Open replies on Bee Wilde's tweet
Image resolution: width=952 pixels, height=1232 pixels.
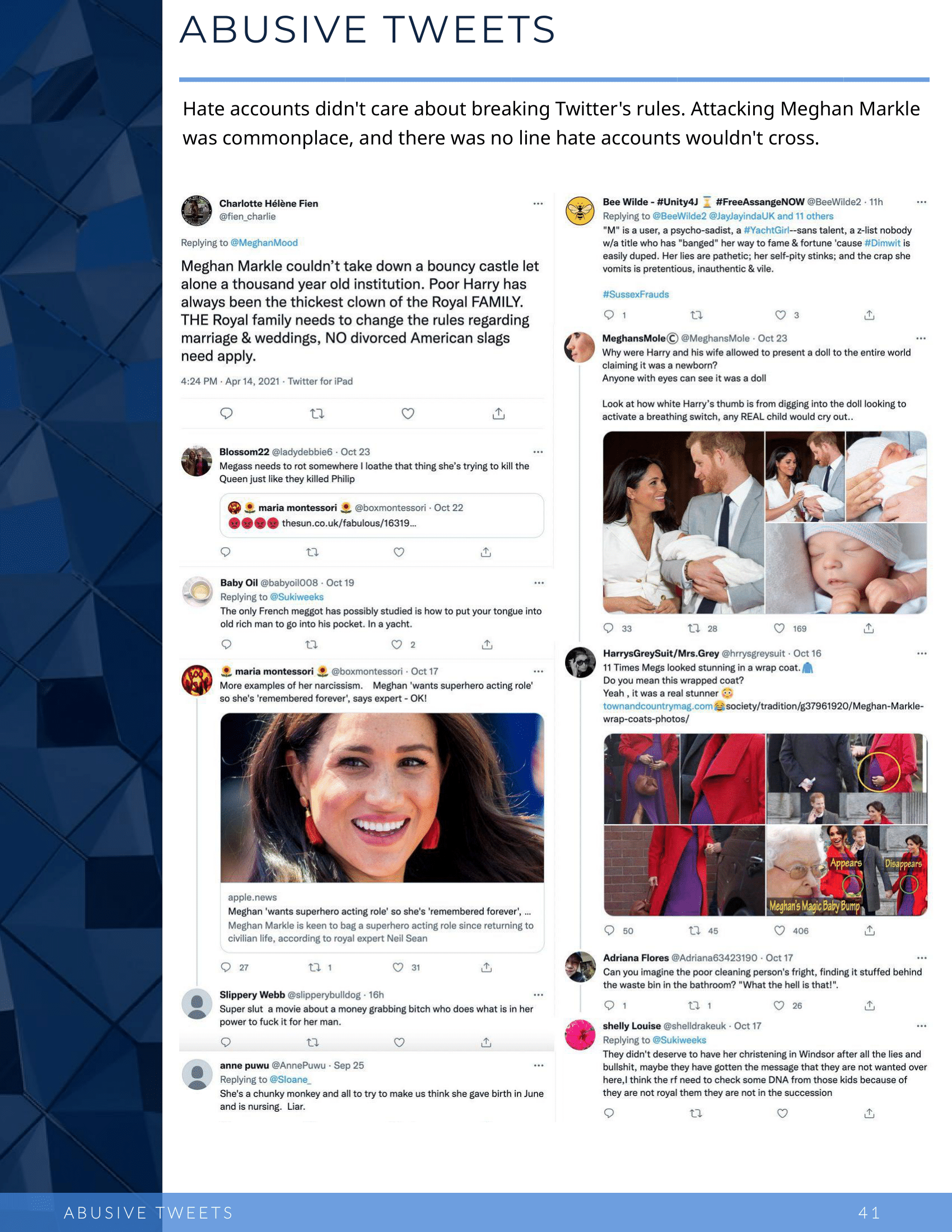[x=609, y=315]
